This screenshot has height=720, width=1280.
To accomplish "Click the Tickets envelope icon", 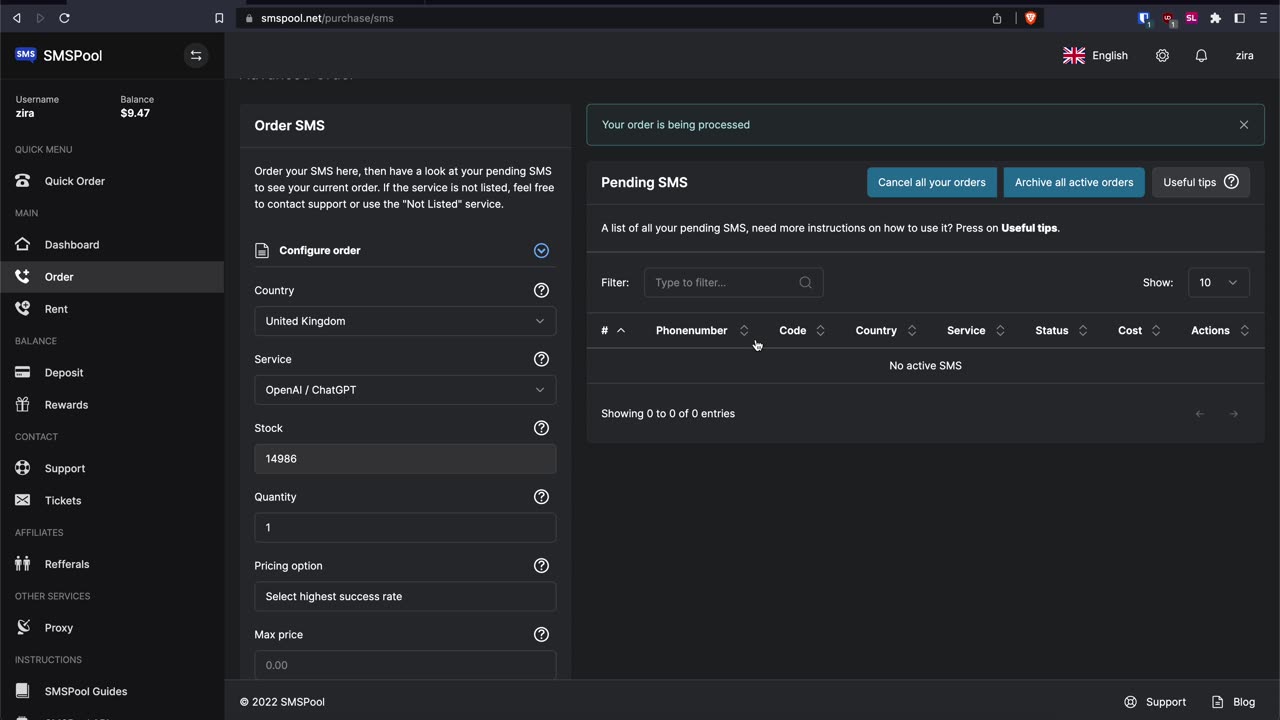I will click(x=23, y=500).
